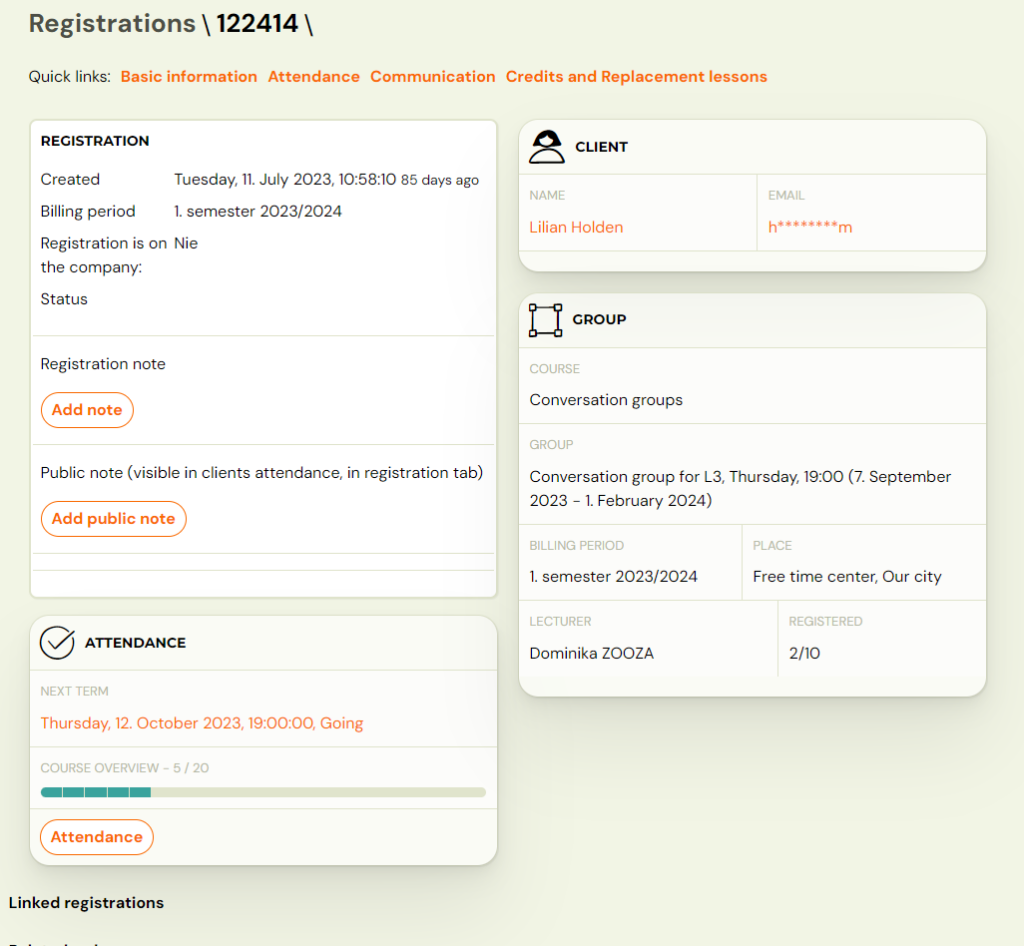Open client profile Lilian Holden
This screenshot has height=946, width=1024.
[576, 227]
